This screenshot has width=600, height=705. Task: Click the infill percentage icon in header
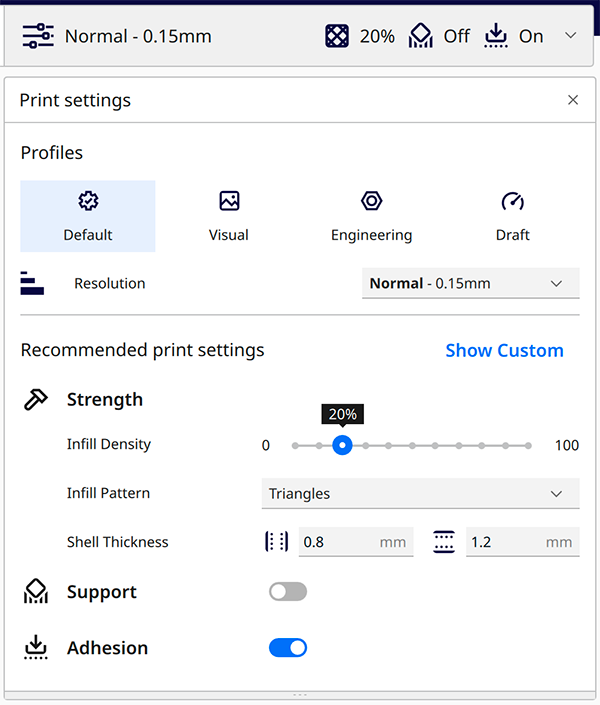tap(337, 36)
